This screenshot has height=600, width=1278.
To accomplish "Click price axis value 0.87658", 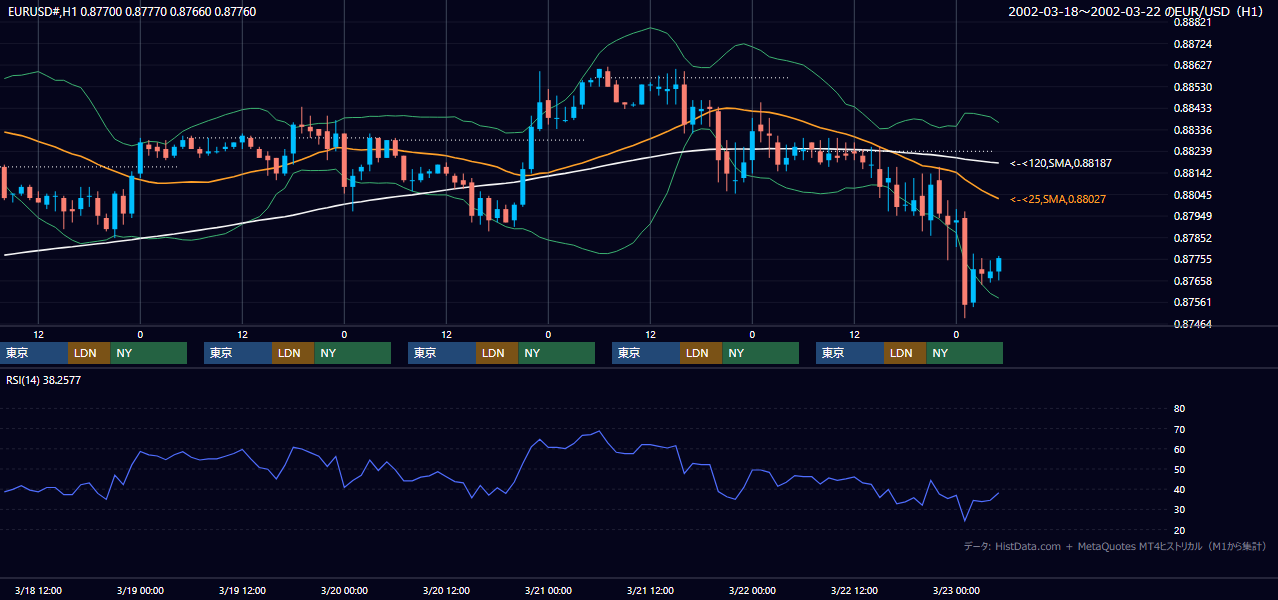I will 1193,281.
